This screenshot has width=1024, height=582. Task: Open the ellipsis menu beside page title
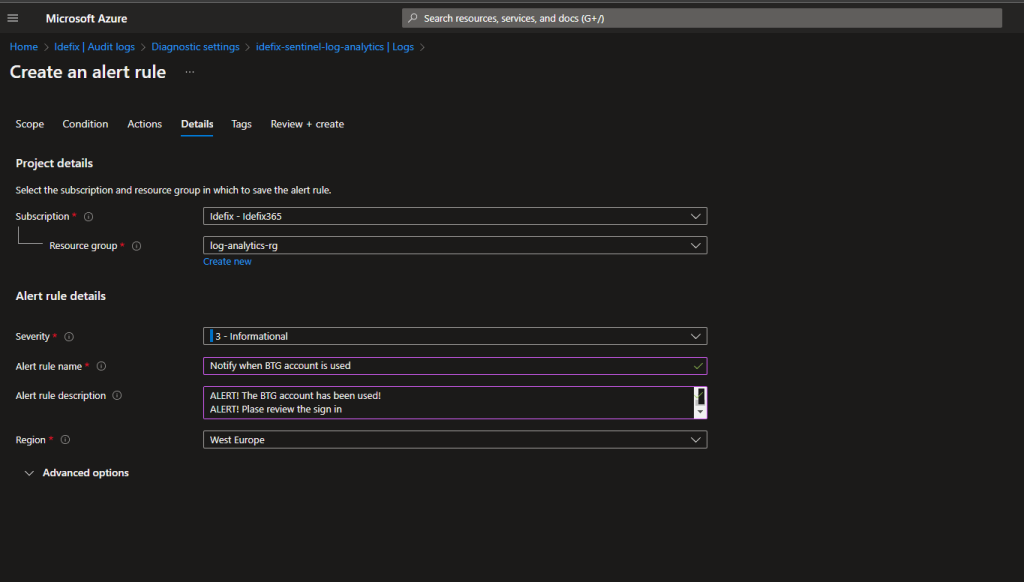coord(189,72)
